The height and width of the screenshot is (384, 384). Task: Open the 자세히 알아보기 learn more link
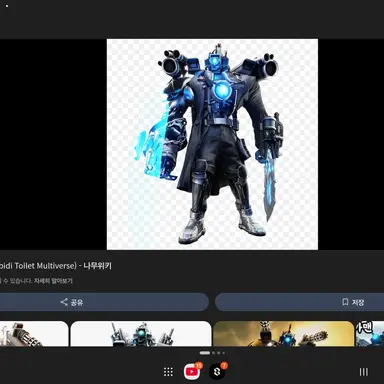point(53,281)
